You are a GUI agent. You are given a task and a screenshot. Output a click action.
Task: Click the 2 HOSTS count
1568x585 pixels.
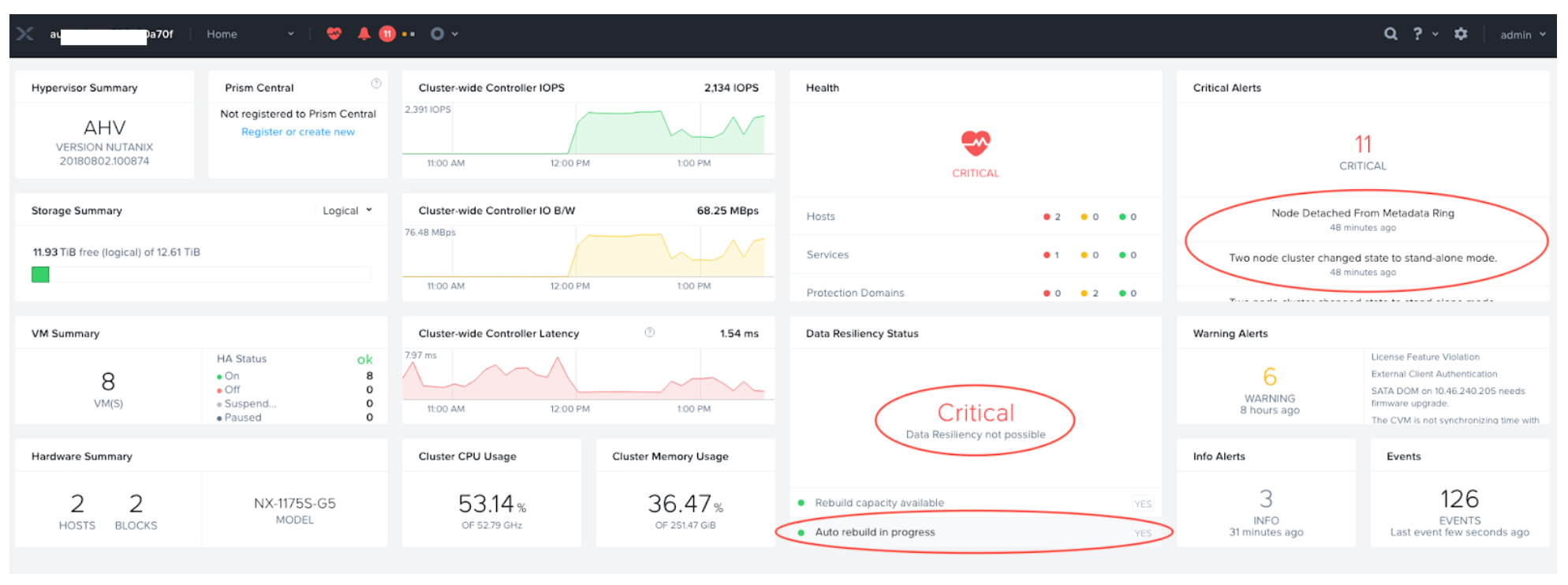(77, 503)
